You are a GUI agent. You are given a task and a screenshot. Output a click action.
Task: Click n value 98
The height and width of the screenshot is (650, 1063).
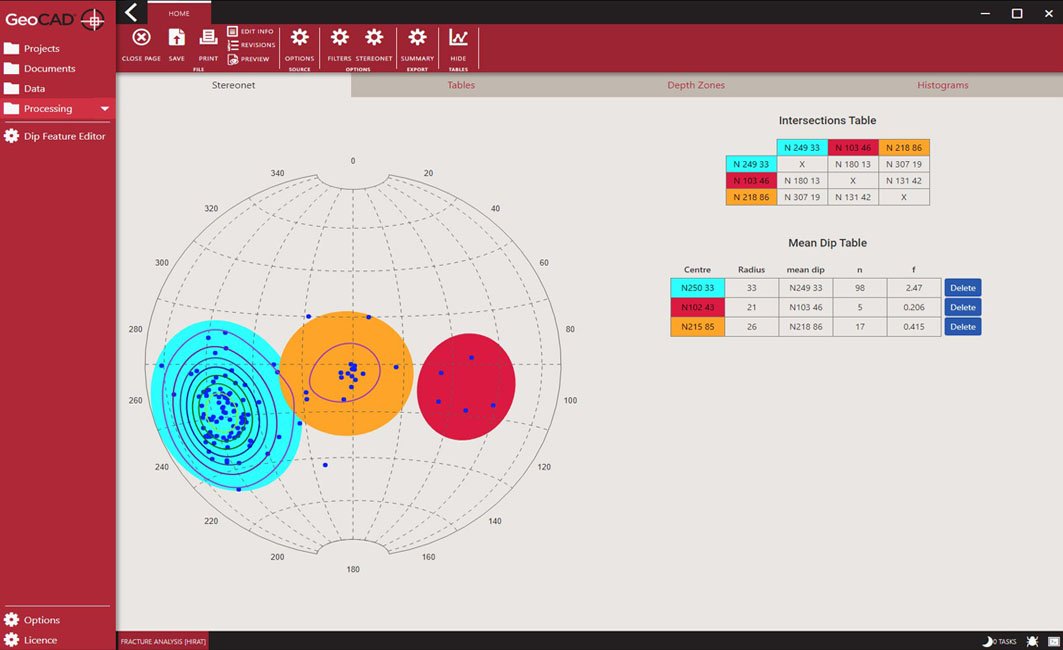pos(860,287)
